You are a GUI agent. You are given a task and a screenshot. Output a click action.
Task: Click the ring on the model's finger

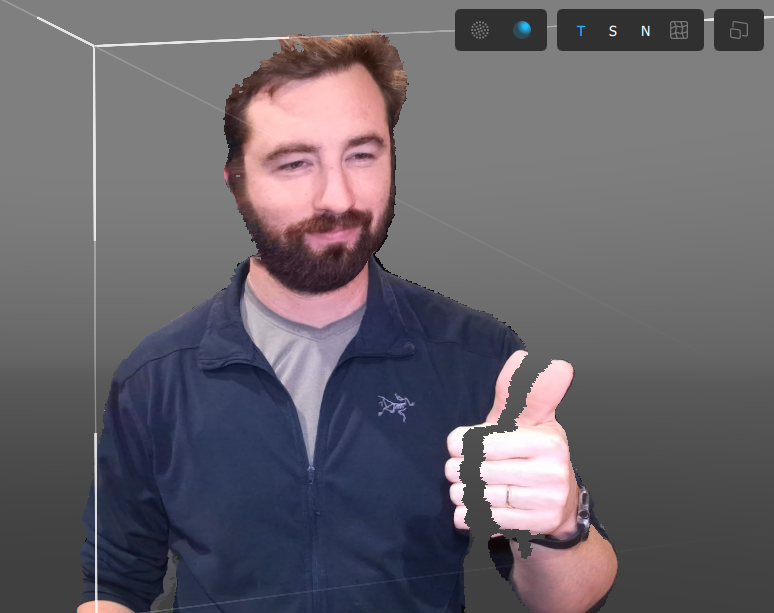click(x=509, y=495)
